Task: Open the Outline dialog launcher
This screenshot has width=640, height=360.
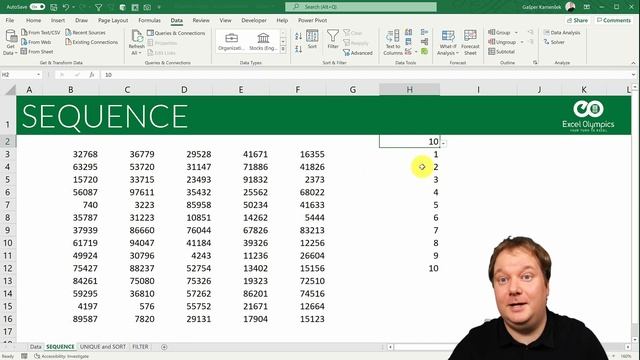Action: tap(535, 62)
